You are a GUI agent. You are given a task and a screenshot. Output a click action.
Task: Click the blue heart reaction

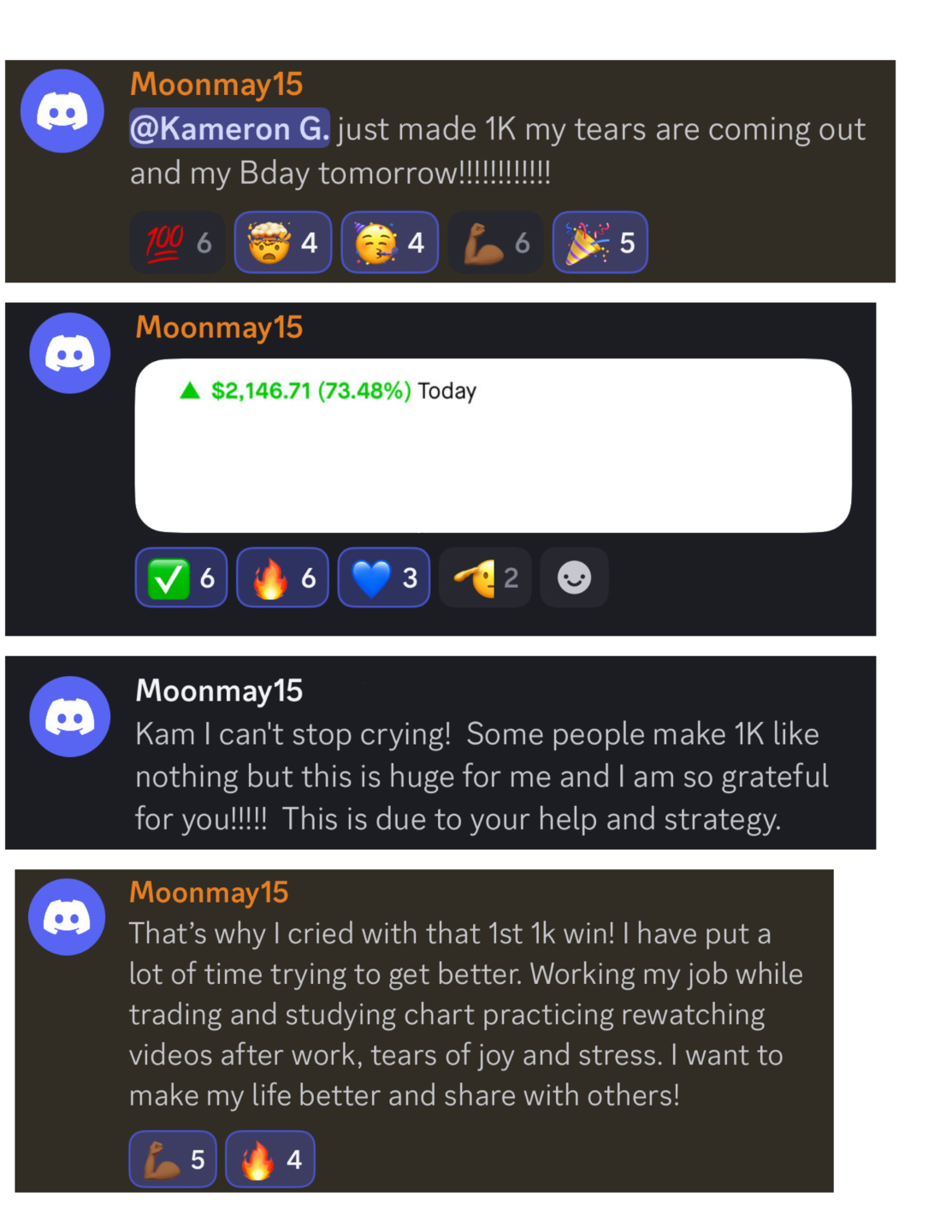pos(384,578)
